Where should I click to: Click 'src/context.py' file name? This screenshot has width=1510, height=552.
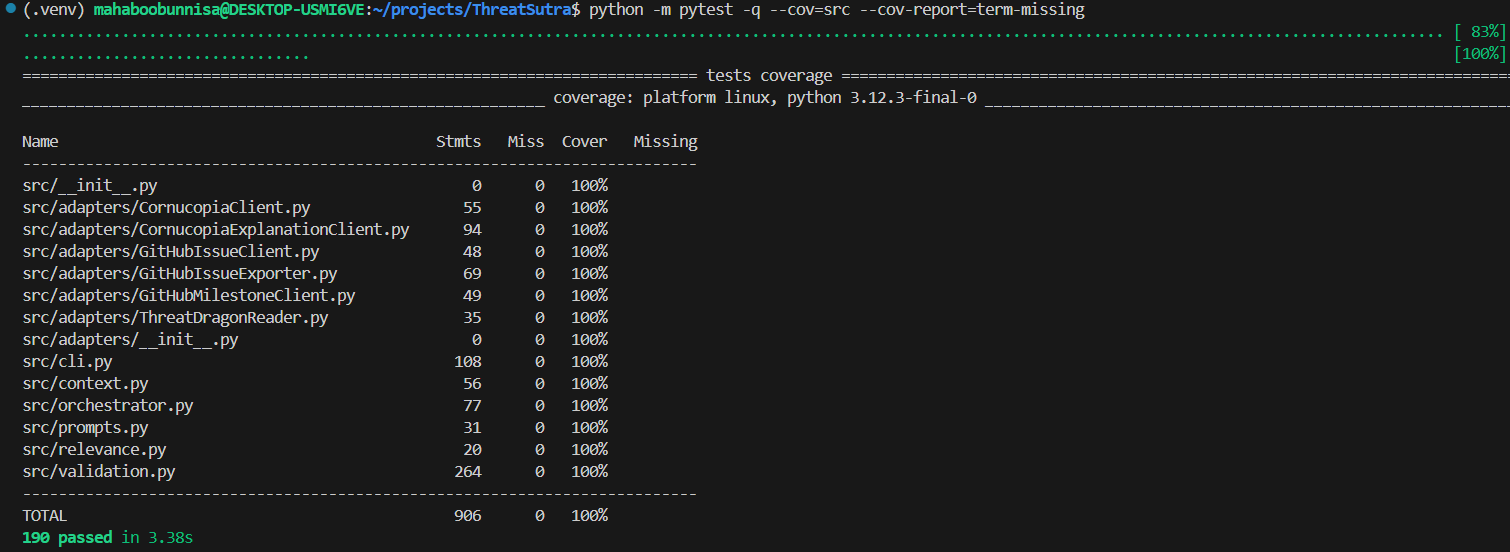point(85,384)
